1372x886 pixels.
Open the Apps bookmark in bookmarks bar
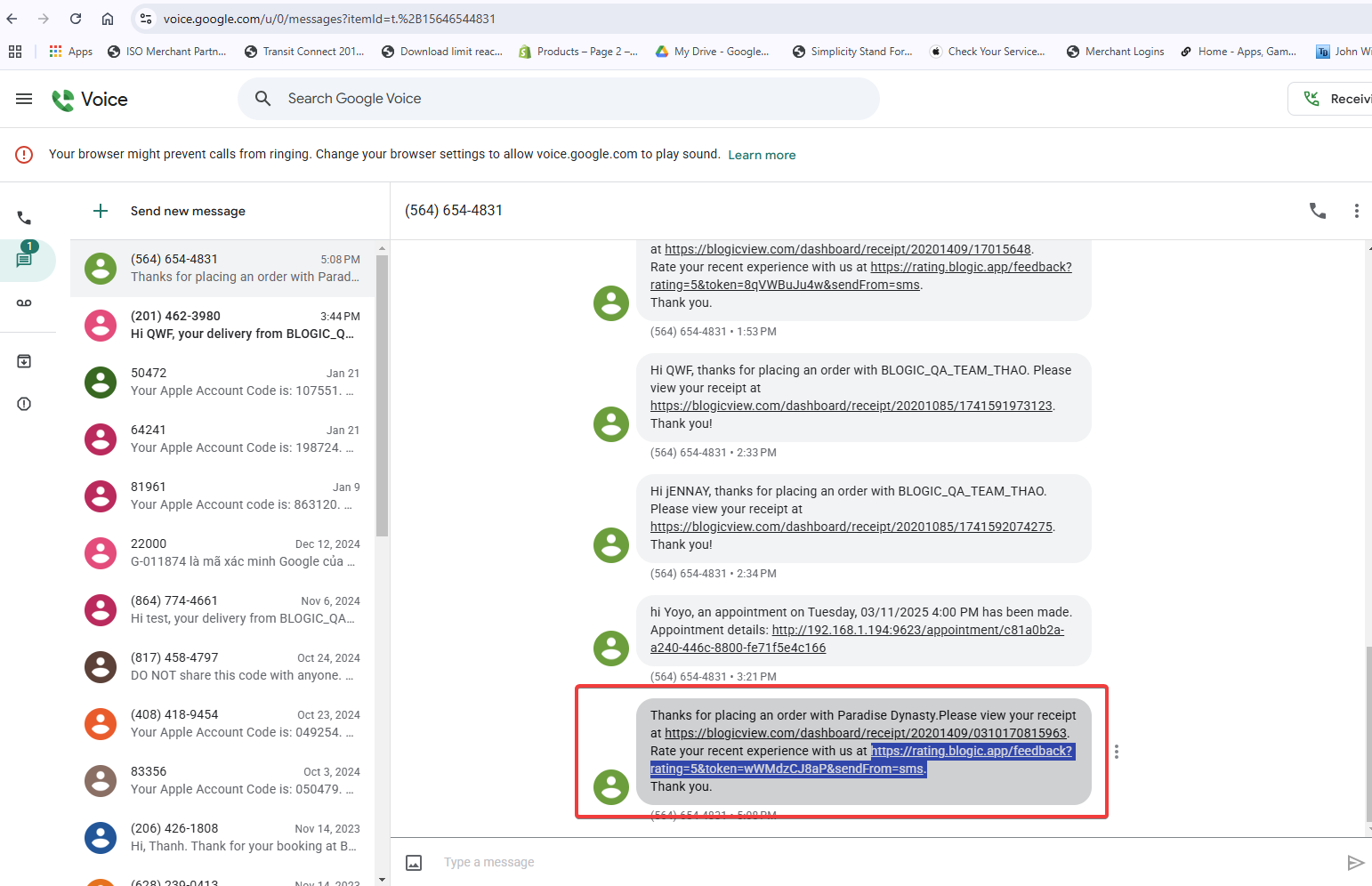(x=71, y=52)
